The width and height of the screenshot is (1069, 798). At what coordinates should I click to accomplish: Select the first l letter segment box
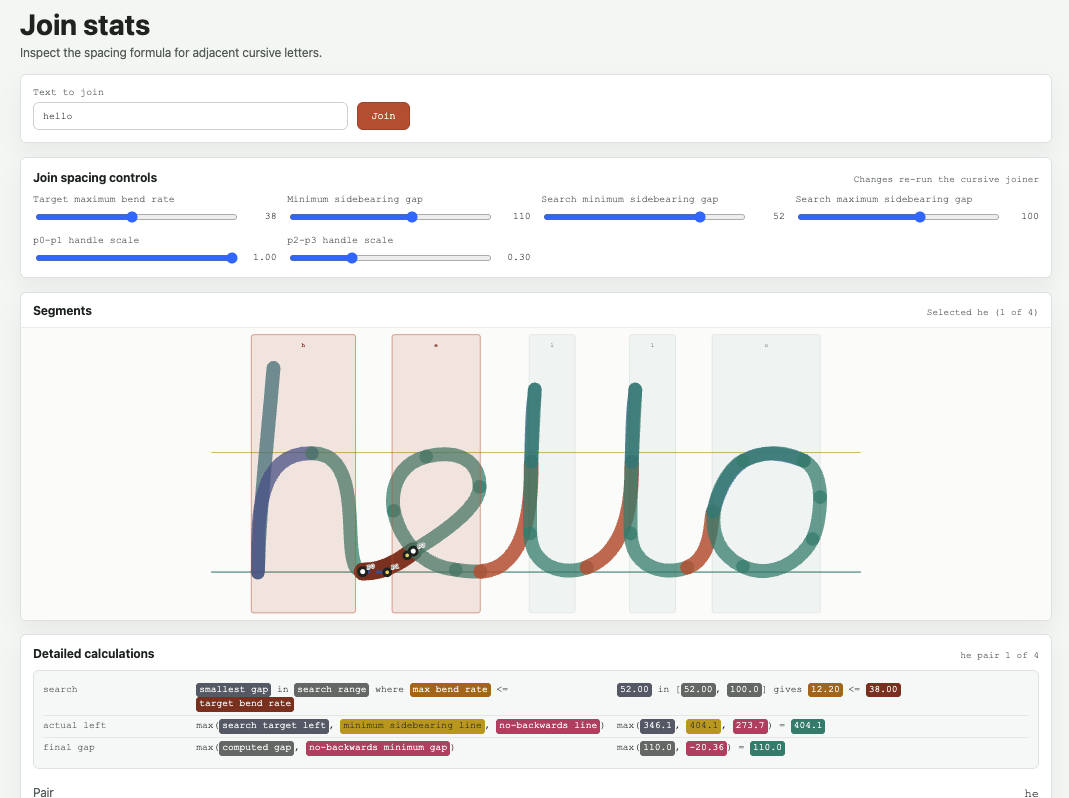pyautogui.click(x=552, y=473)
